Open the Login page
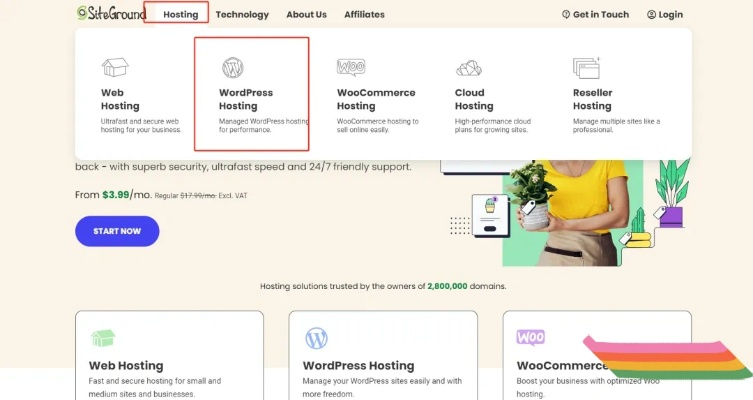 click(665, 14)
